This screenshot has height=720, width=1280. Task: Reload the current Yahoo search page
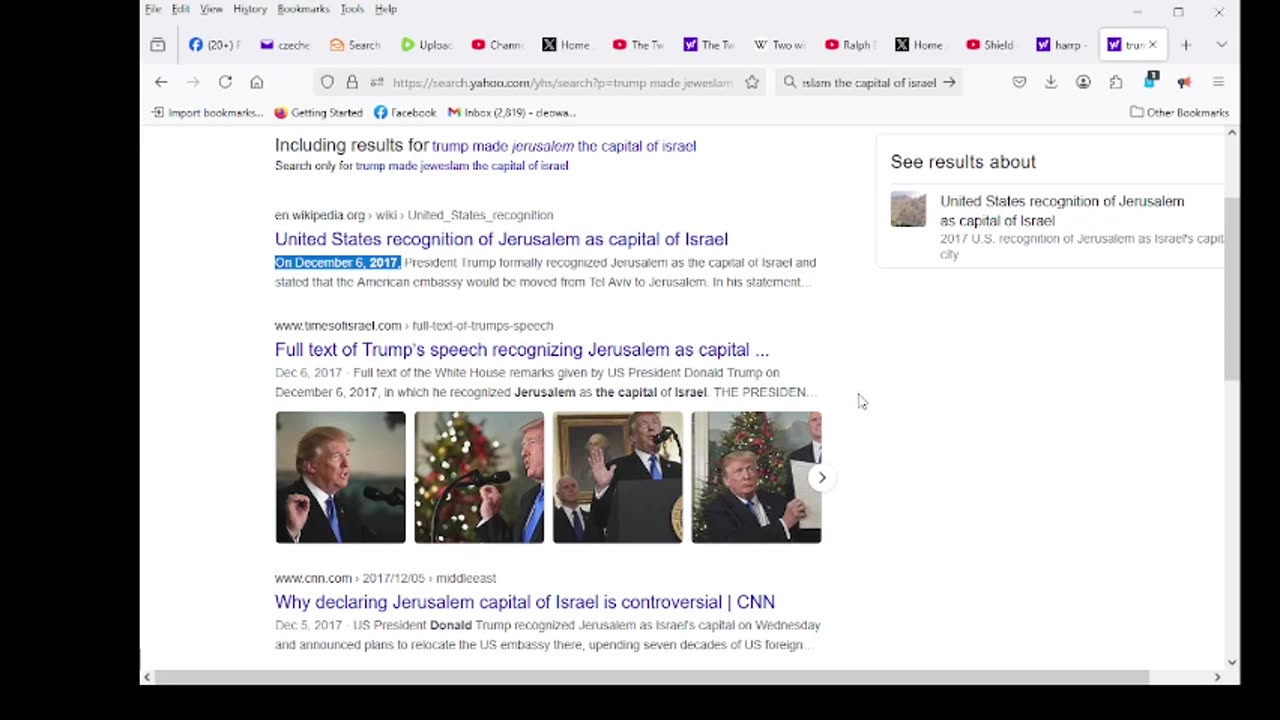tap(225, 82)
